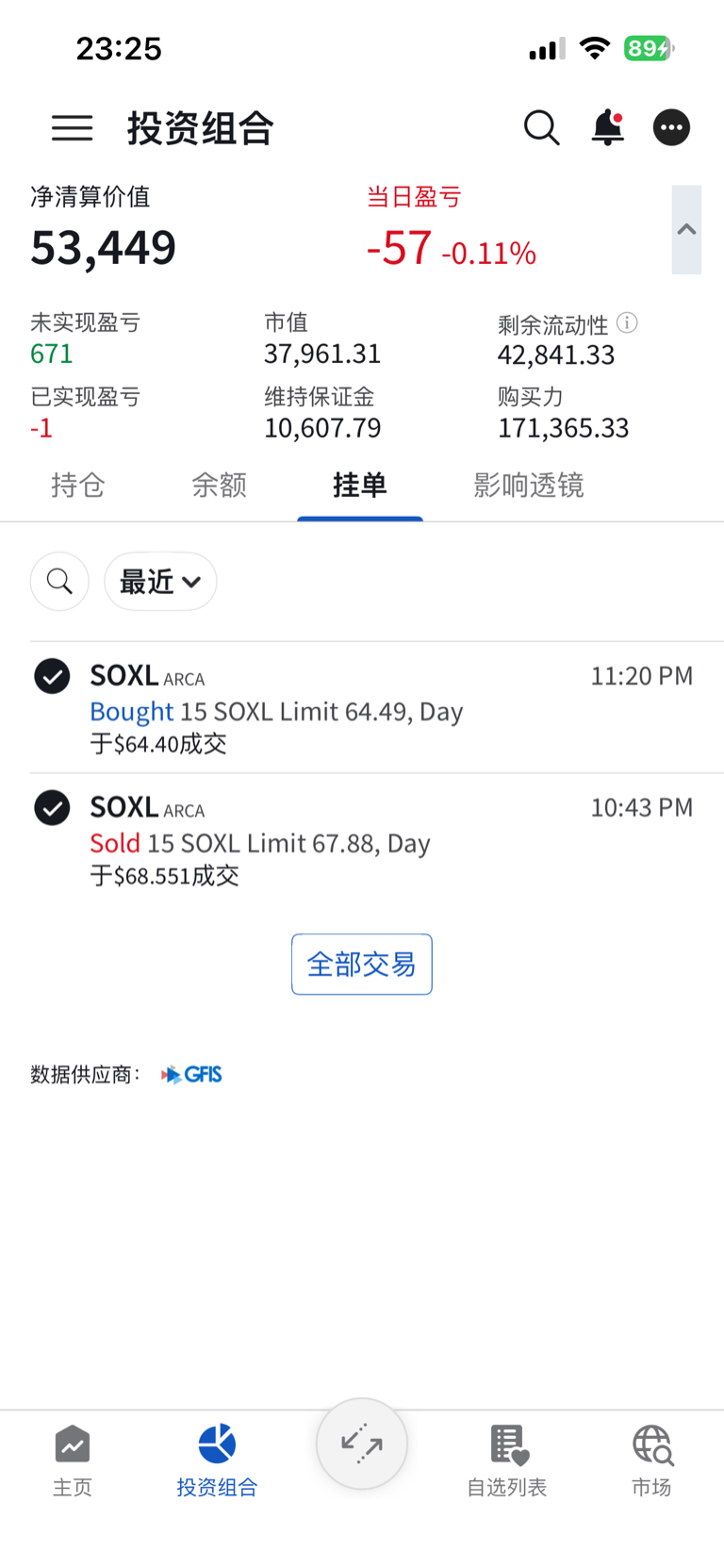This screenshot has height=1568, width=724.
Task: Open the 自选列表 watchlist
Action: [507, 1460]
